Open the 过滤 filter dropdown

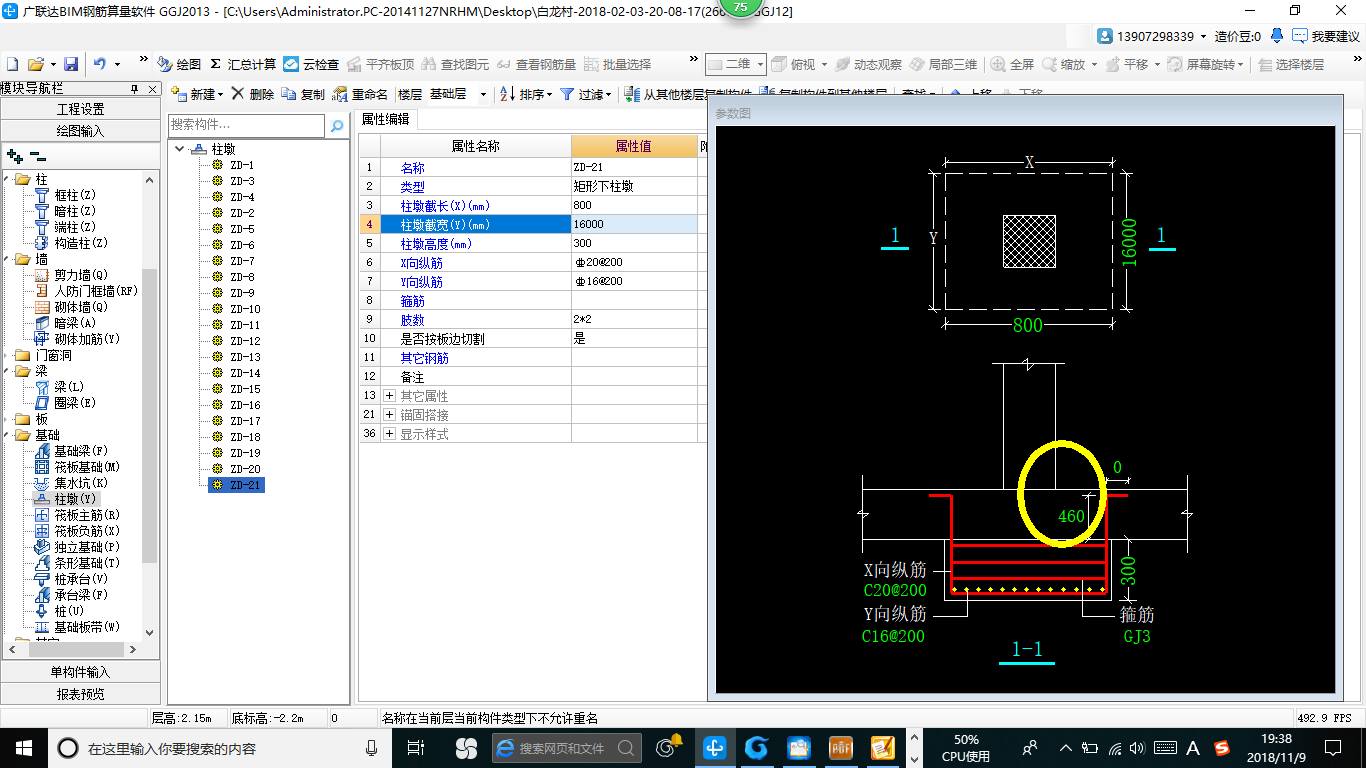pyautogui.click(x=585, y=94)
